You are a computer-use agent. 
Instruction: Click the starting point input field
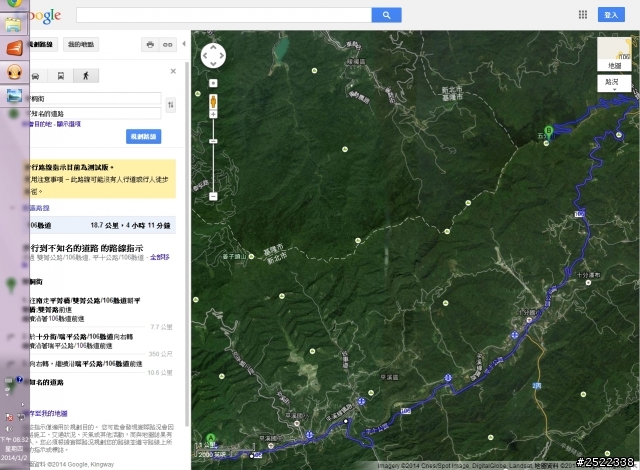(x=95, y=98)
